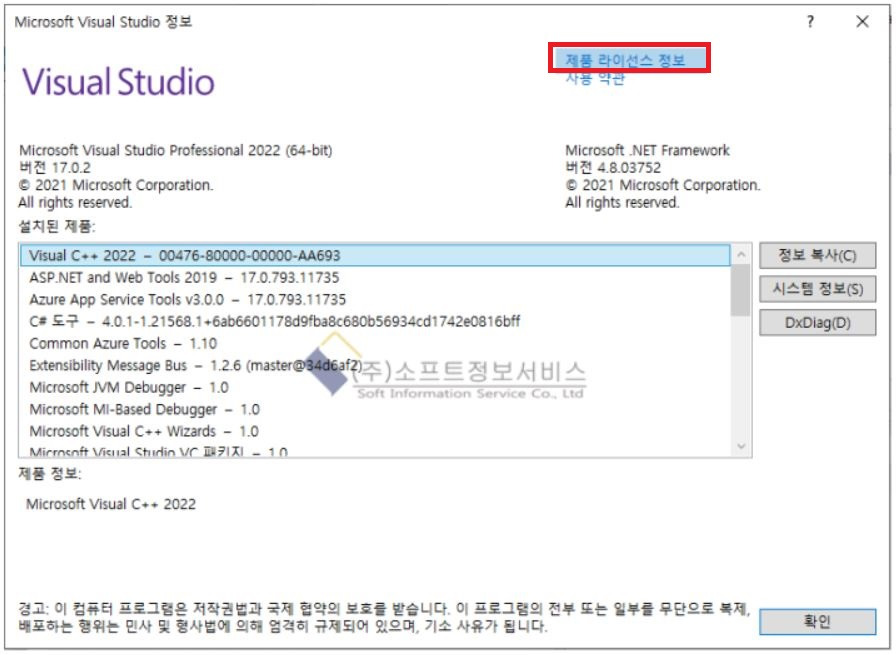Select Microsoft JVM Debugger row
The width and height of the screenshot is (896, 655).
(375, 388)
